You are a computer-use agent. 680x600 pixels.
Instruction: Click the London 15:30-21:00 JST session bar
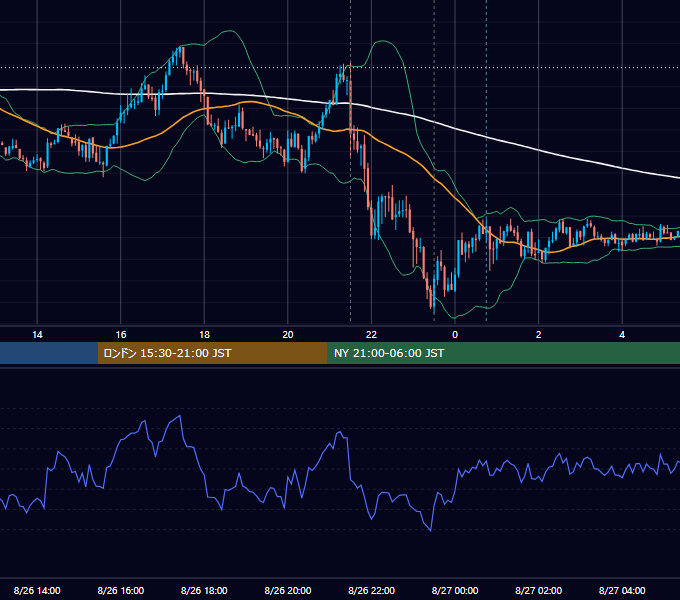click(x=212, y=353)
